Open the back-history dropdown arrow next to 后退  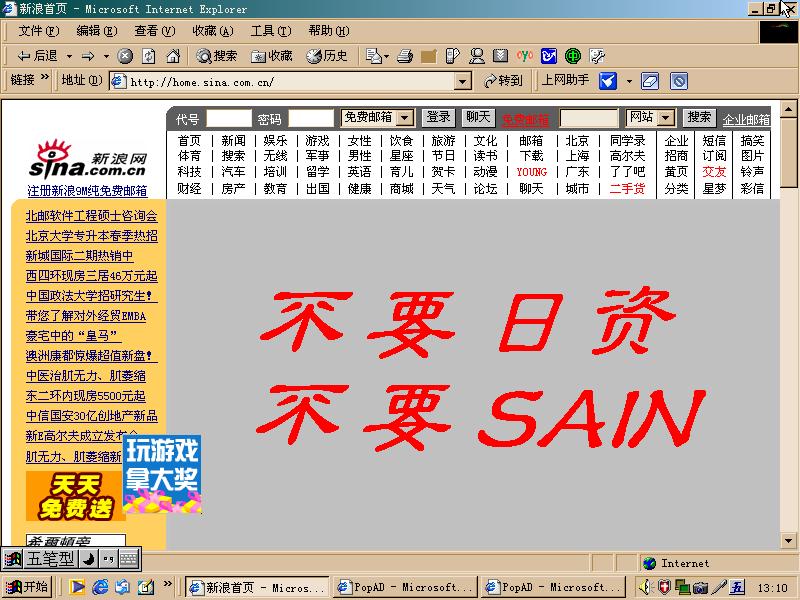click(69, 56)
